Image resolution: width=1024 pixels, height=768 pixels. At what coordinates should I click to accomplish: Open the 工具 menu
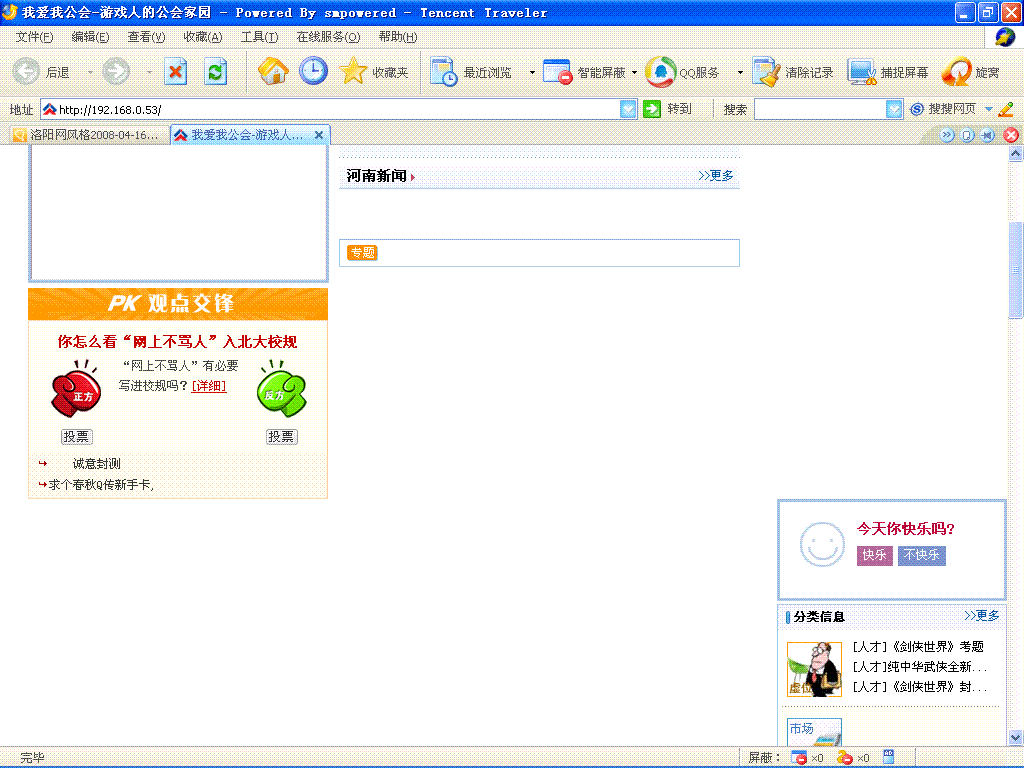(259, 37)
